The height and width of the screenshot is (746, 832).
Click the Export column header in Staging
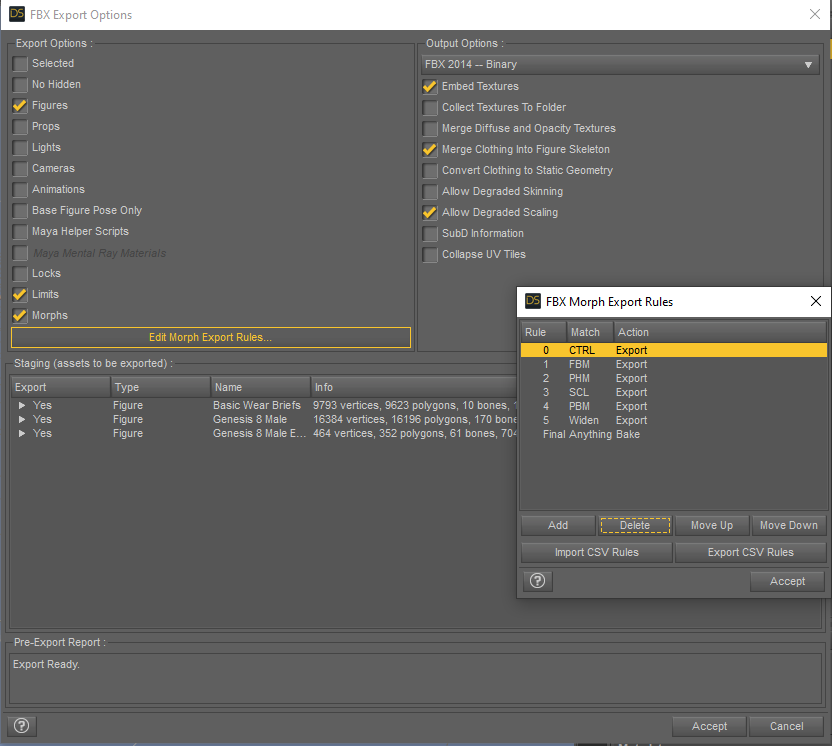pos(60,387)
